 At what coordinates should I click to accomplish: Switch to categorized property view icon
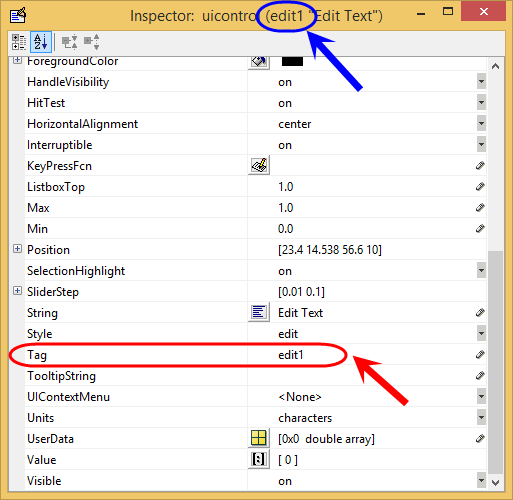click(19, 42)
